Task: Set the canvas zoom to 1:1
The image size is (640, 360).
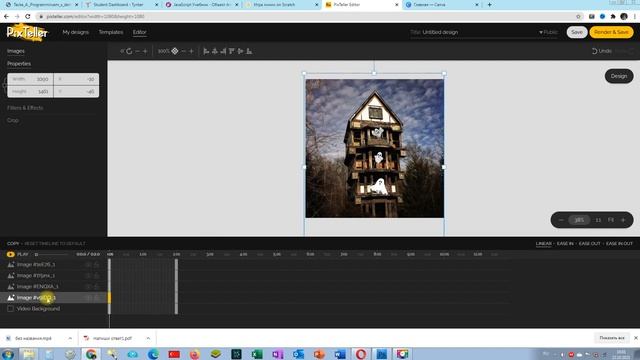Action: tap(598, 220)
